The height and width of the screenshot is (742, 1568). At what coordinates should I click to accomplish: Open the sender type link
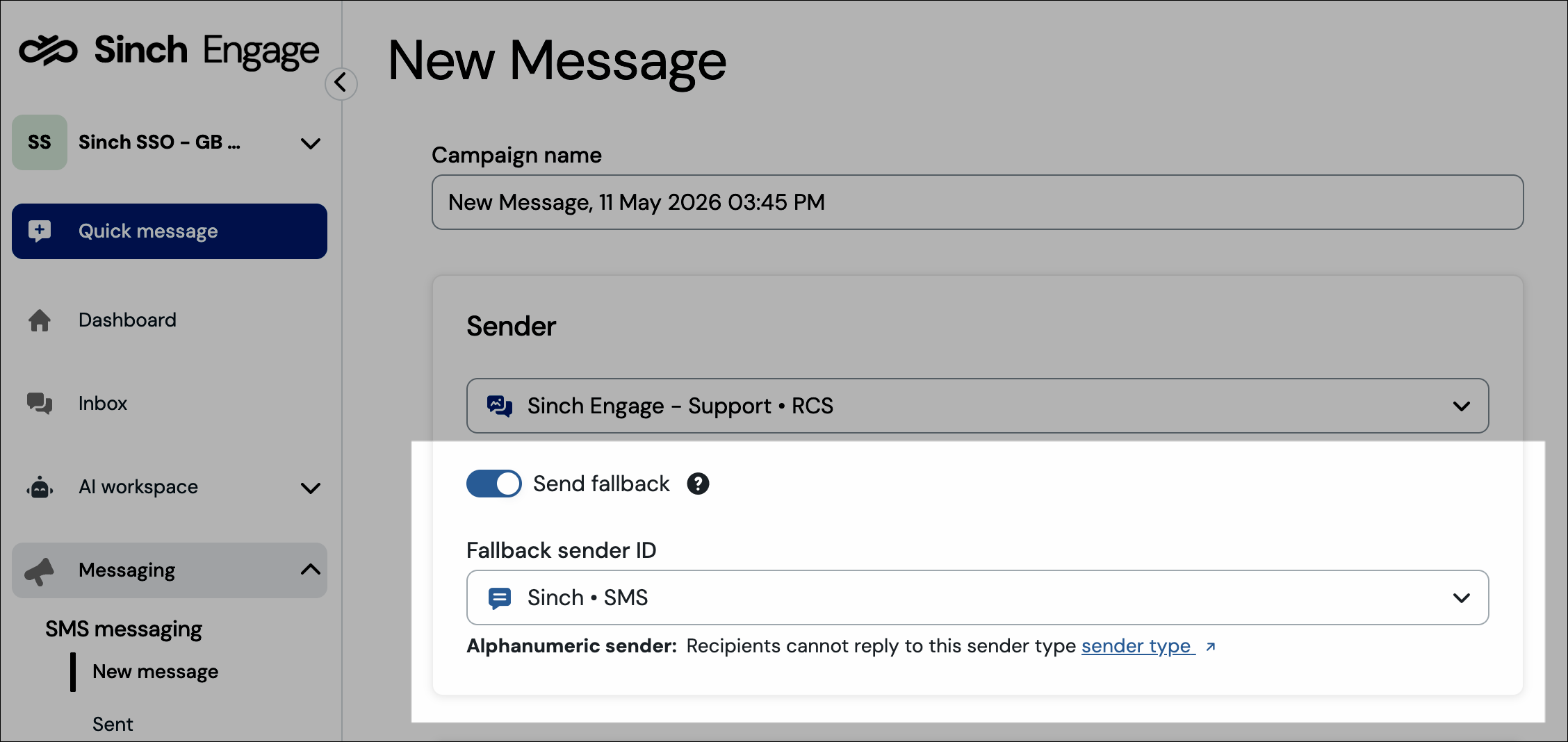click(1138, 646)
